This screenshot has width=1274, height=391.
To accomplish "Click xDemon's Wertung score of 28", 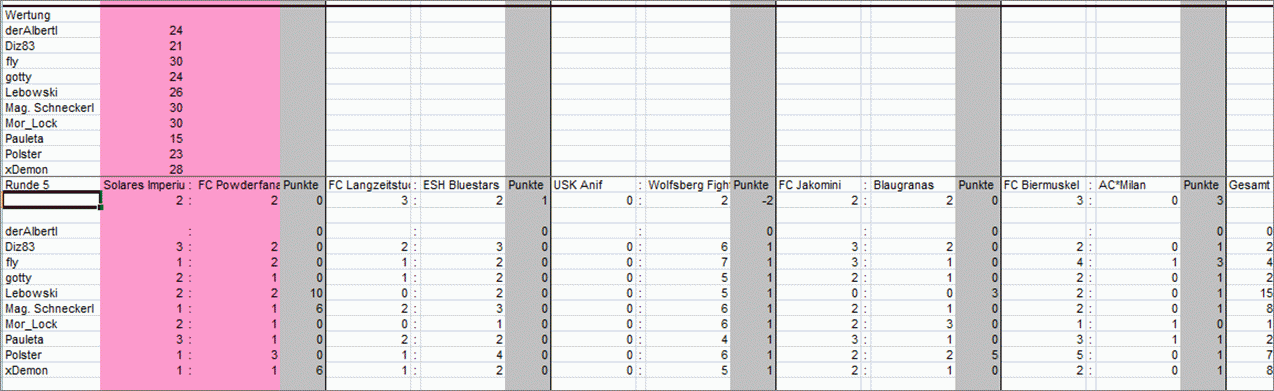I will [176, 169].
